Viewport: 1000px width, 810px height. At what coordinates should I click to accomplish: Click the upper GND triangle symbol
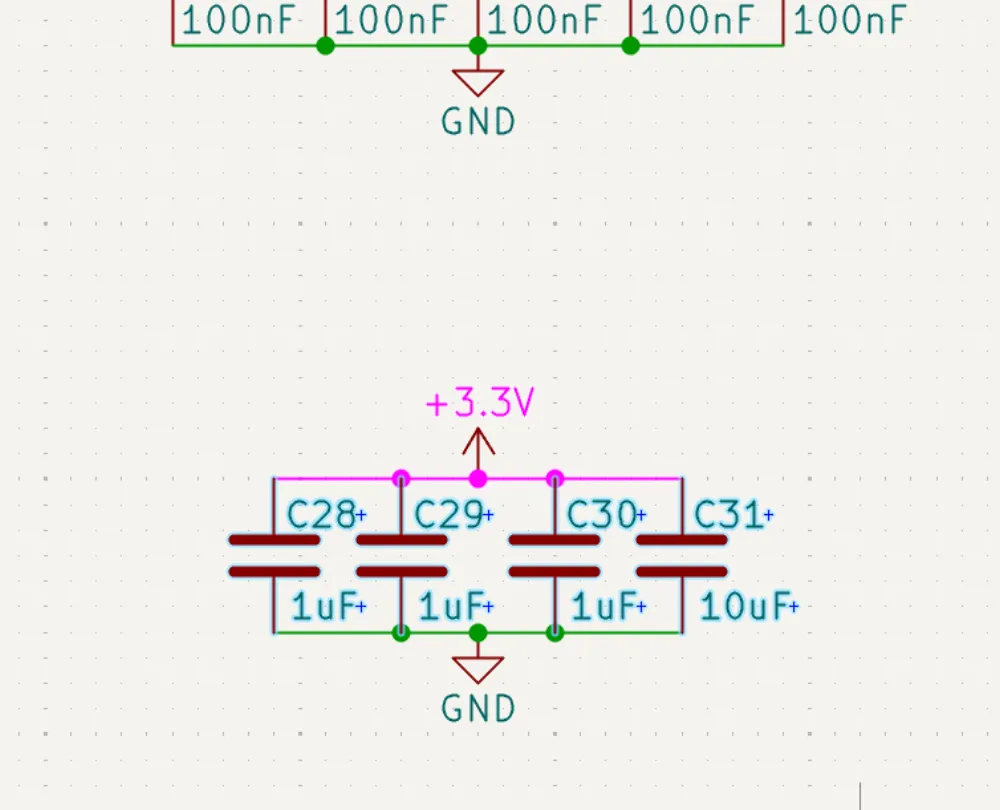click(478, 81)
